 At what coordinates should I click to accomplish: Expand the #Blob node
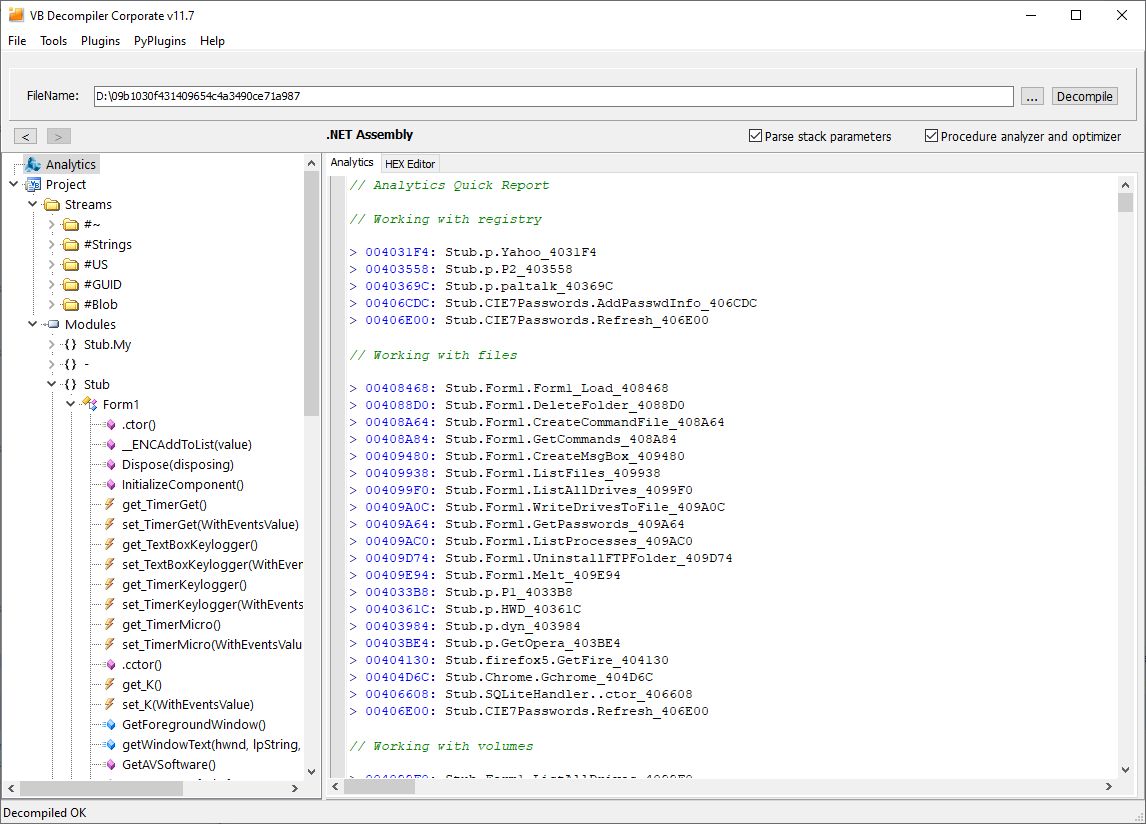point(52,304)
